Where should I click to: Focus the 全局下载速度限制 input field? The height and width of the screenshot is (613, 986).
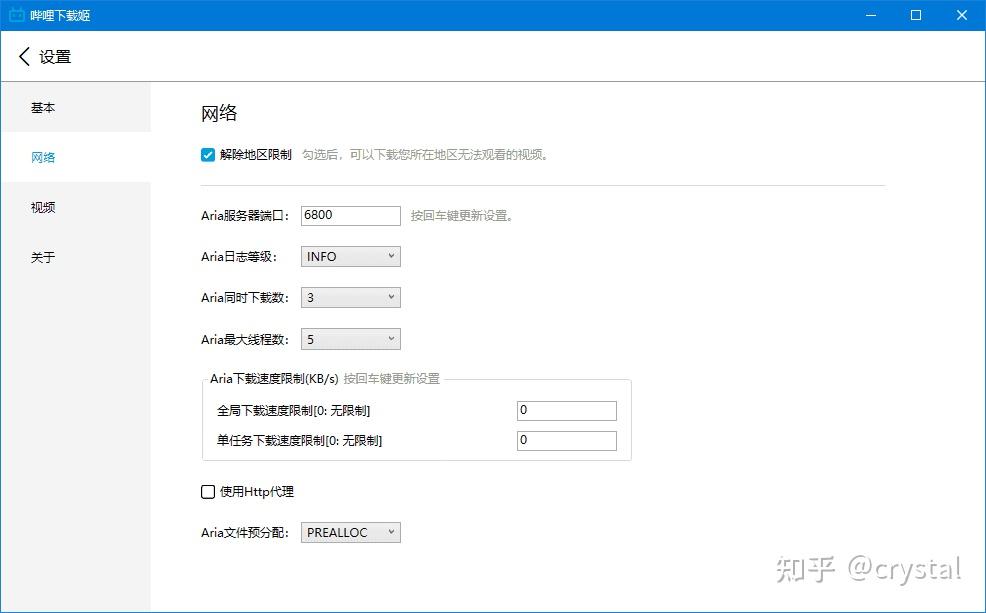pyautogui.click(x=567, y=411)
